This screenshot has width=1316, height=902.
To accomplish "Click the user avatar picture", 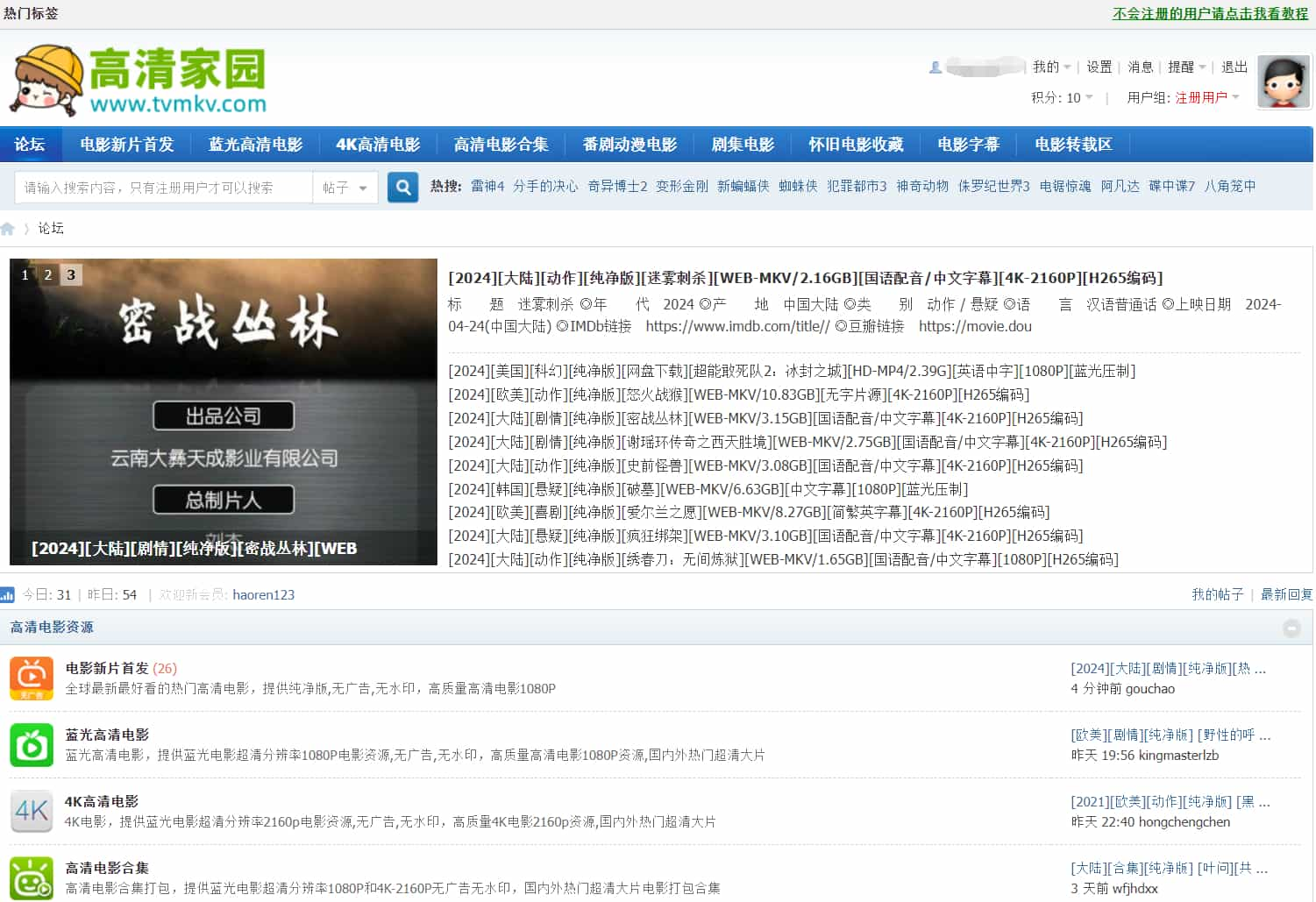I will point(1284,81).
